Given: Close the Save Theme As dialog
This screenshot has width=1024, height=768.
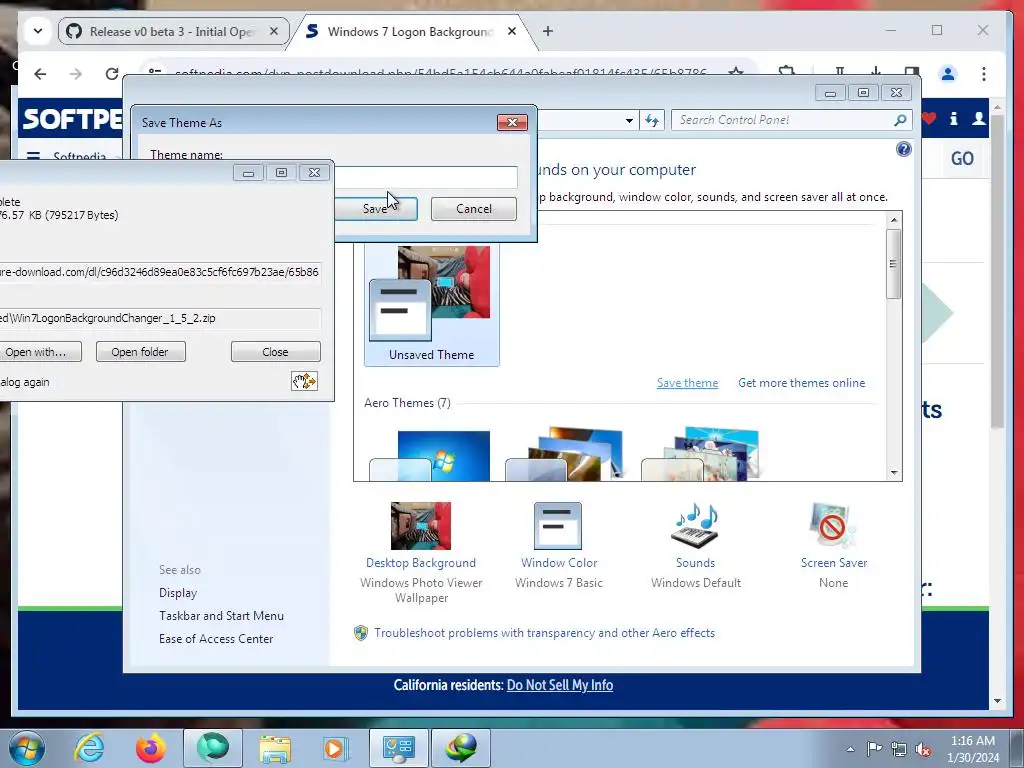Looking at the screenshot, I should 512,122.
